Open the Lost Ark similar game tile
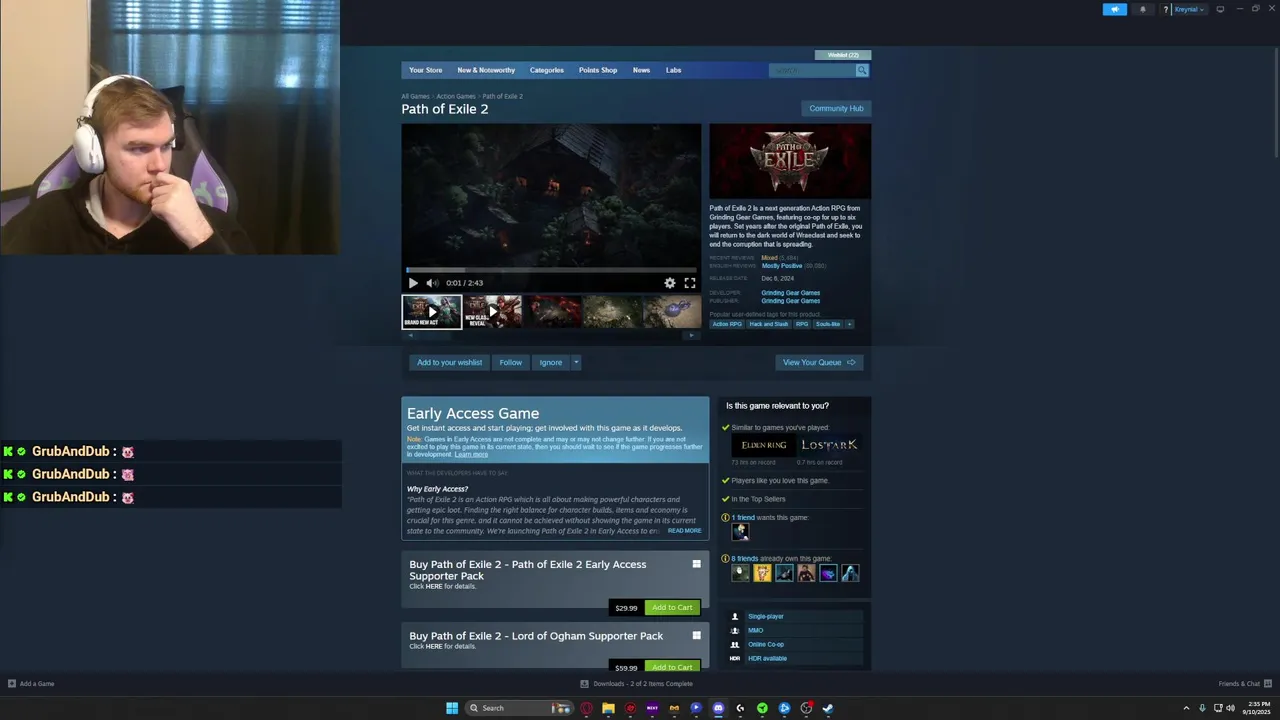The width and height of the screenshot is (1280, 720). [829, 445]
